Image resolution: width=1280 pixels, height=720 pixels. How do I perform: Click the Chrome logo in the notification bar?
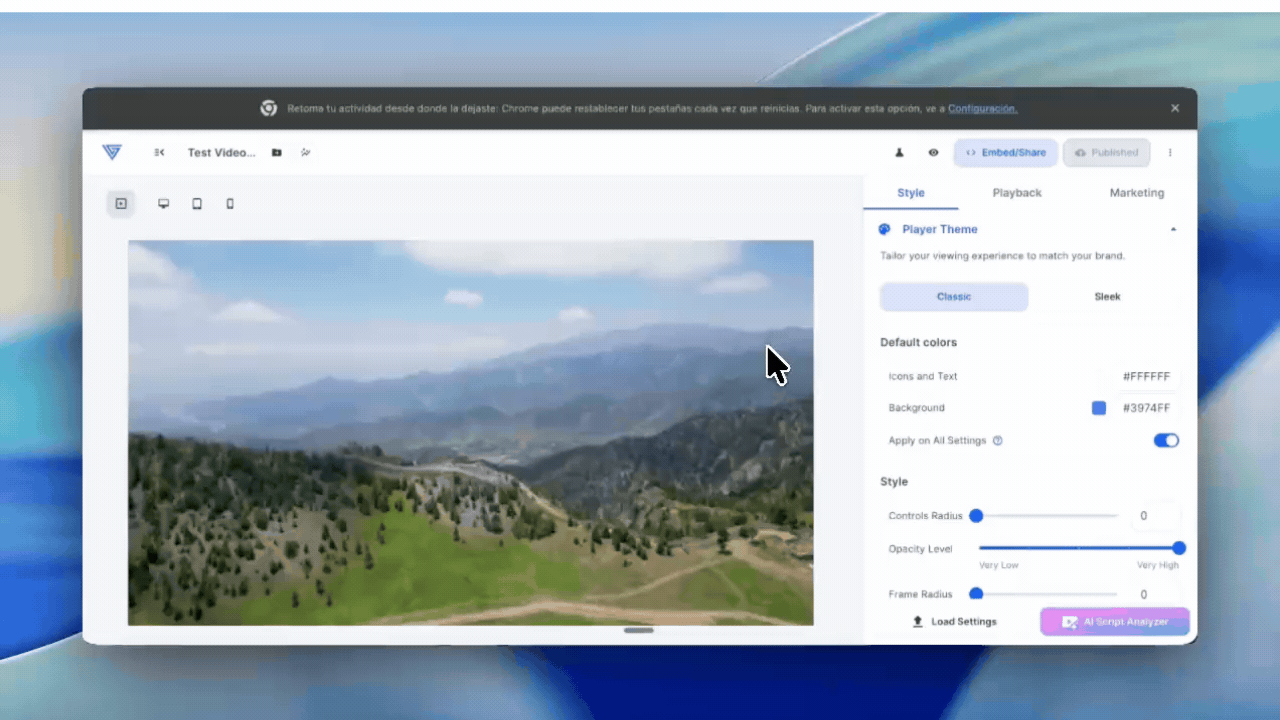(x=269, y=108)
